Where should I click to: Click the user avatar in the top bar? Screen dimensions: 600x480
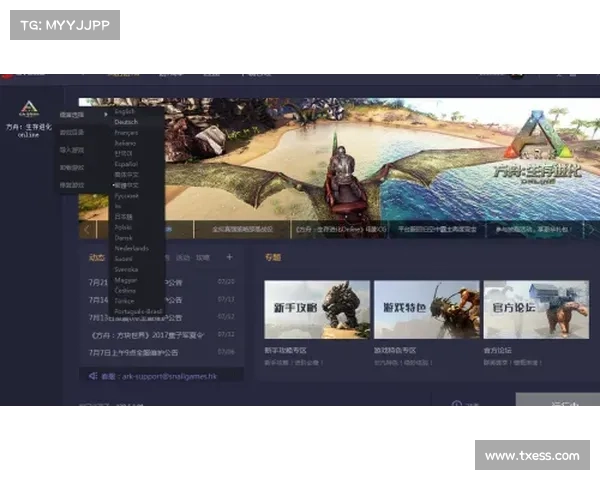point(516,75)
